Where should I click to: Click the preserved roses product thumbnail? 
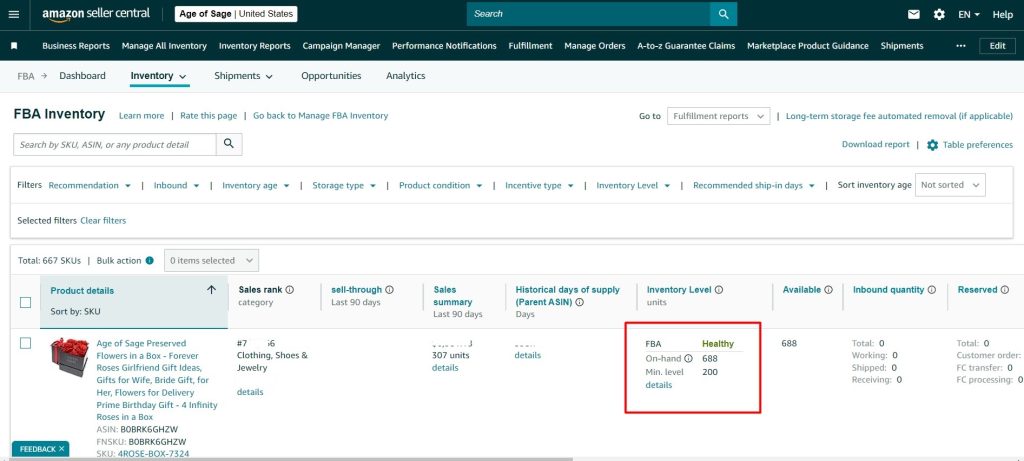click(70, 357)
